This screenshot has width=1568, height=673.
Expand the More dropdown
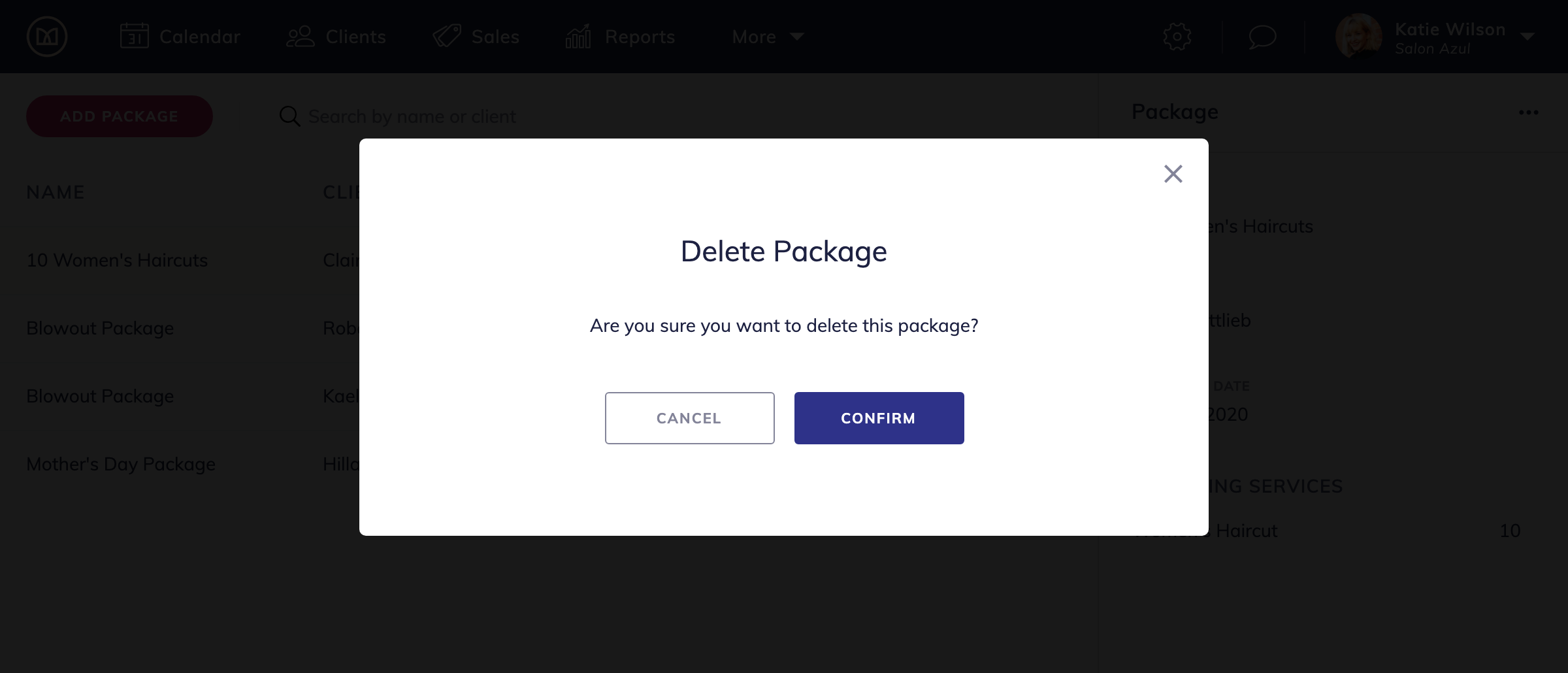click(x=768, y=37)
